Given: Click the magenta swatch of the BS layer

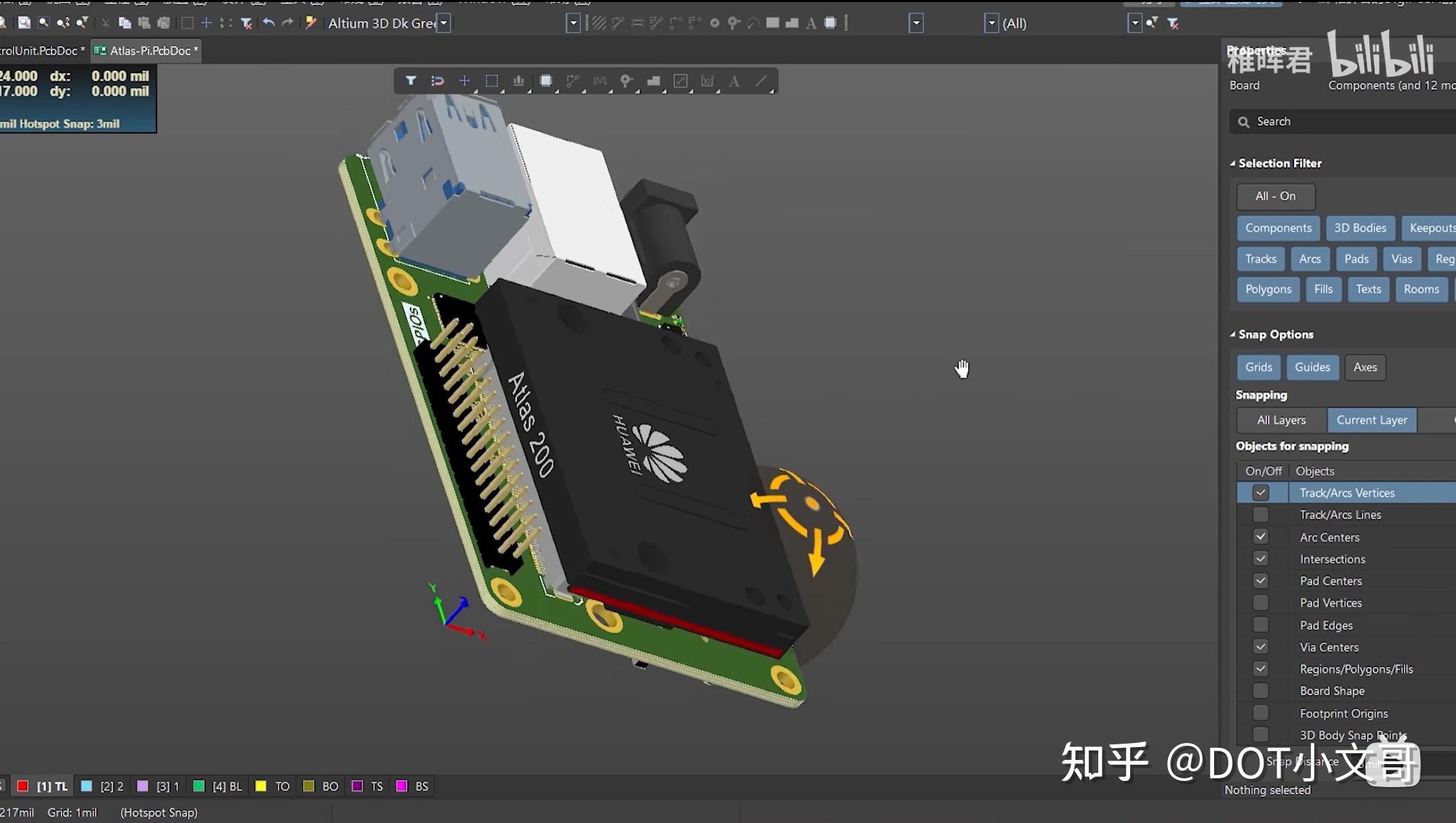Looking at the screenshot, I should coord(402,786).
